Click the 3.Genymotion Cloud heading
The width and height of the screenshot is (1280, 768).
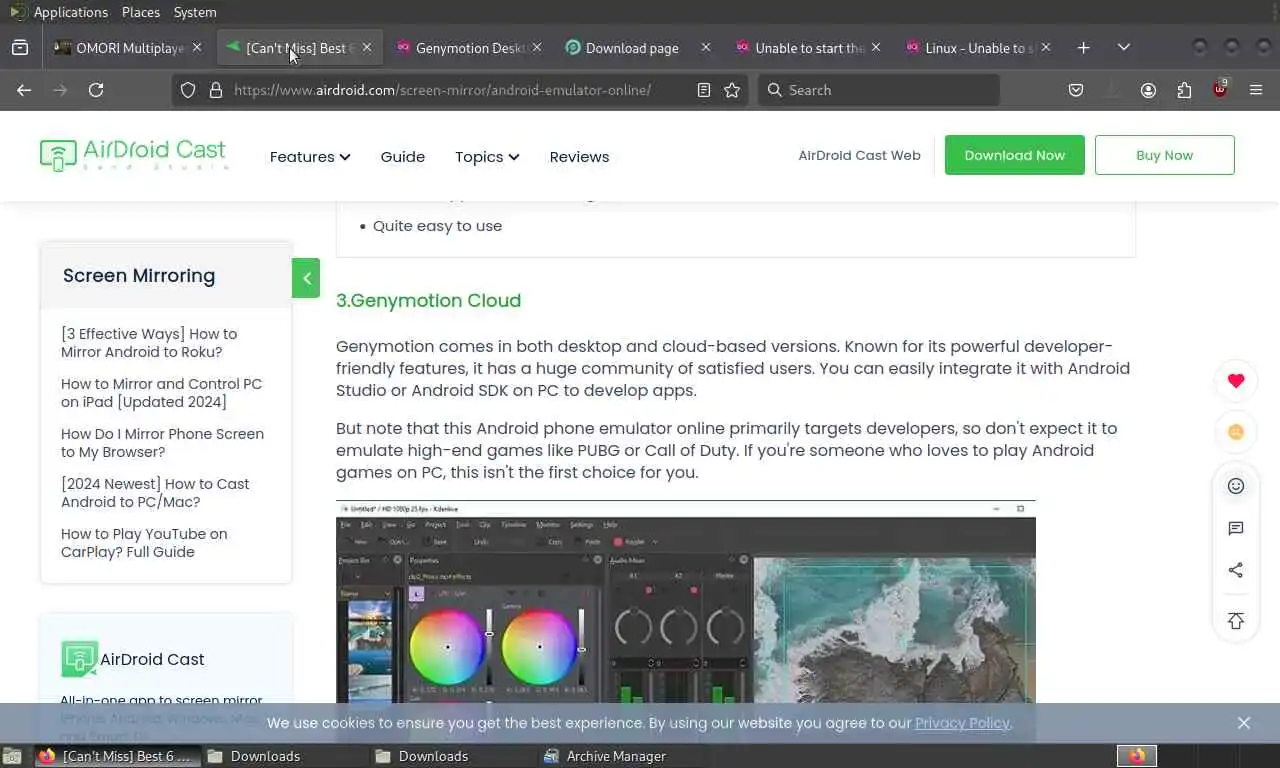point(428,300)
